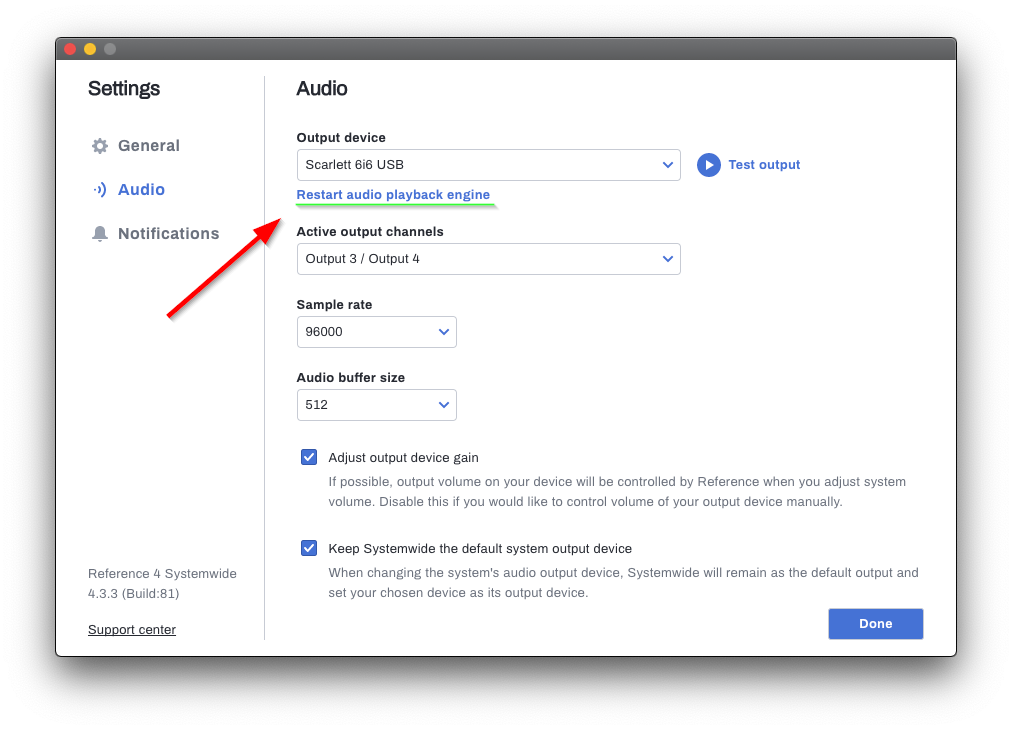Uncheck Adjust output device gain checkbox
The image size is (1012, 730).
(309, 458)
